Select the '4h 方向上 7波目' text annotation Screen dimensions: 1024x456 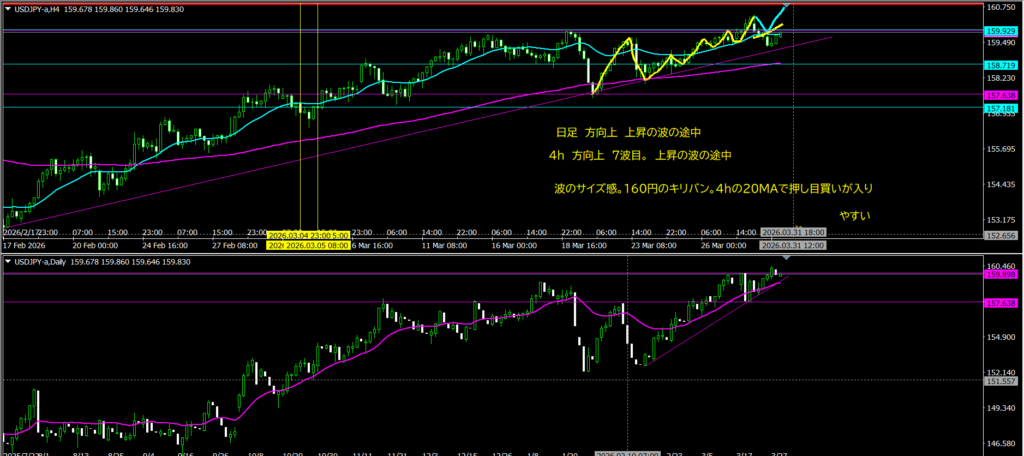(640, 156)
